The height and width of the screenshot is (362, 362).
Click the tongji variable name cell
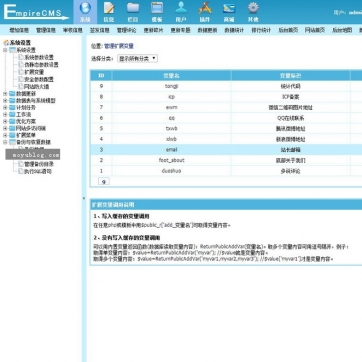172,86
